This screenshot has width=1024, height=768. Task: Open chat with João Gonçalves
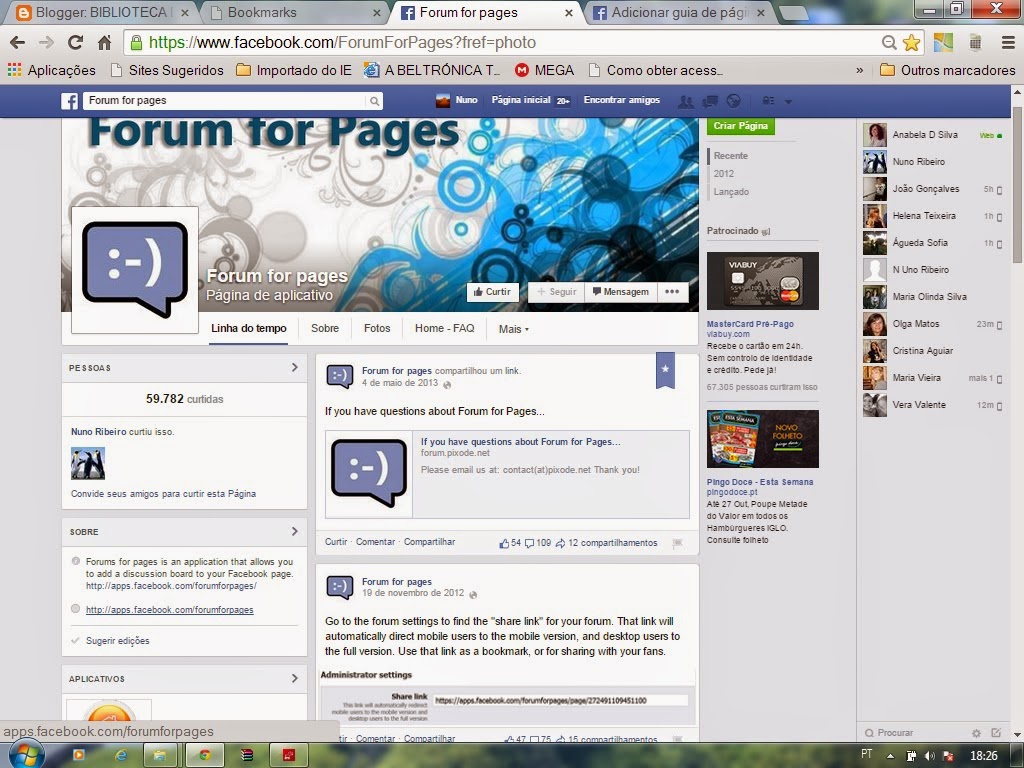coord(933,189)
